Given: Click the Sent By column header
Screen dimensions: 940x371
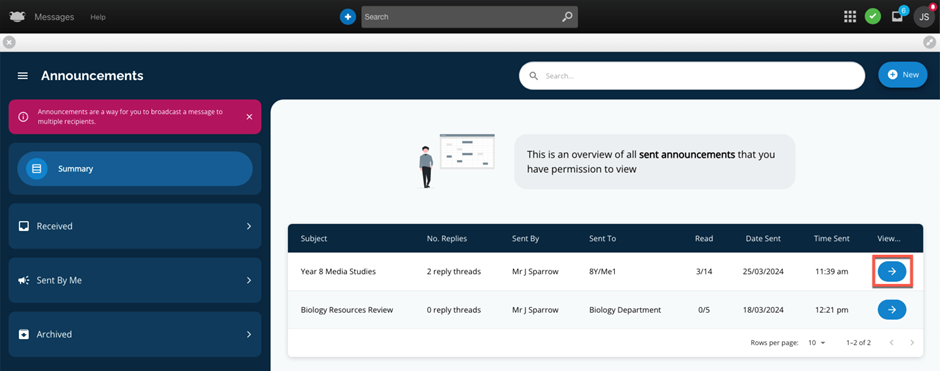Looking at the screenshot, I should (x=526, y=239).
